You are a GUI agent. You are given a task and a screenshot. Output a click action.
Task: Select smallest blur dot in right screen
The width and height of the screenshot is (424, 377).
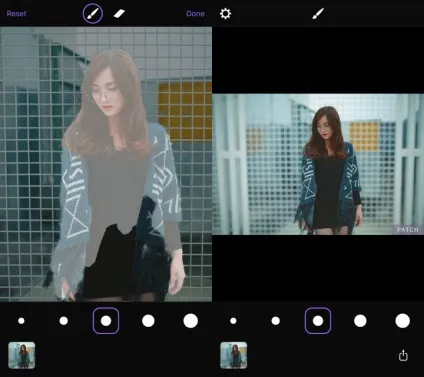233,321
